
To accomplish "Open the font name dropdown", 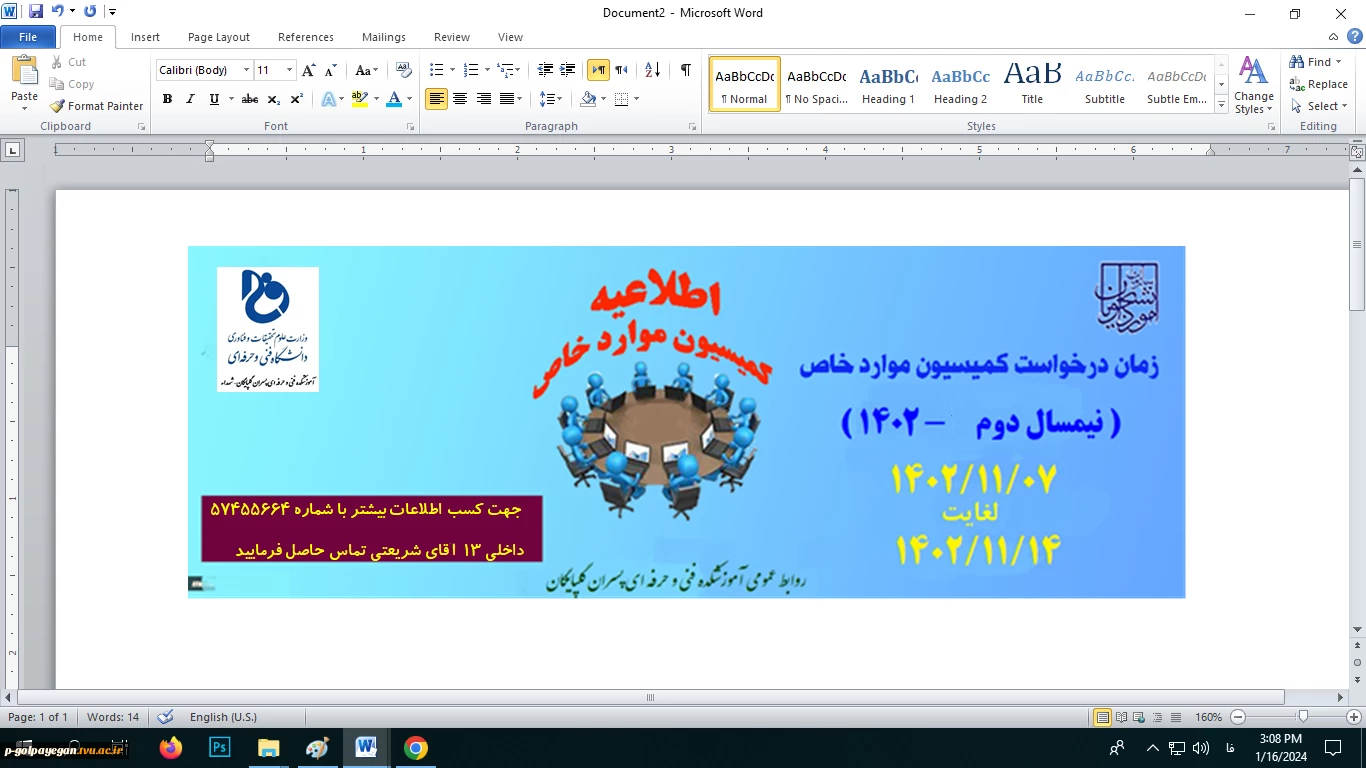I will click(246, 70).
